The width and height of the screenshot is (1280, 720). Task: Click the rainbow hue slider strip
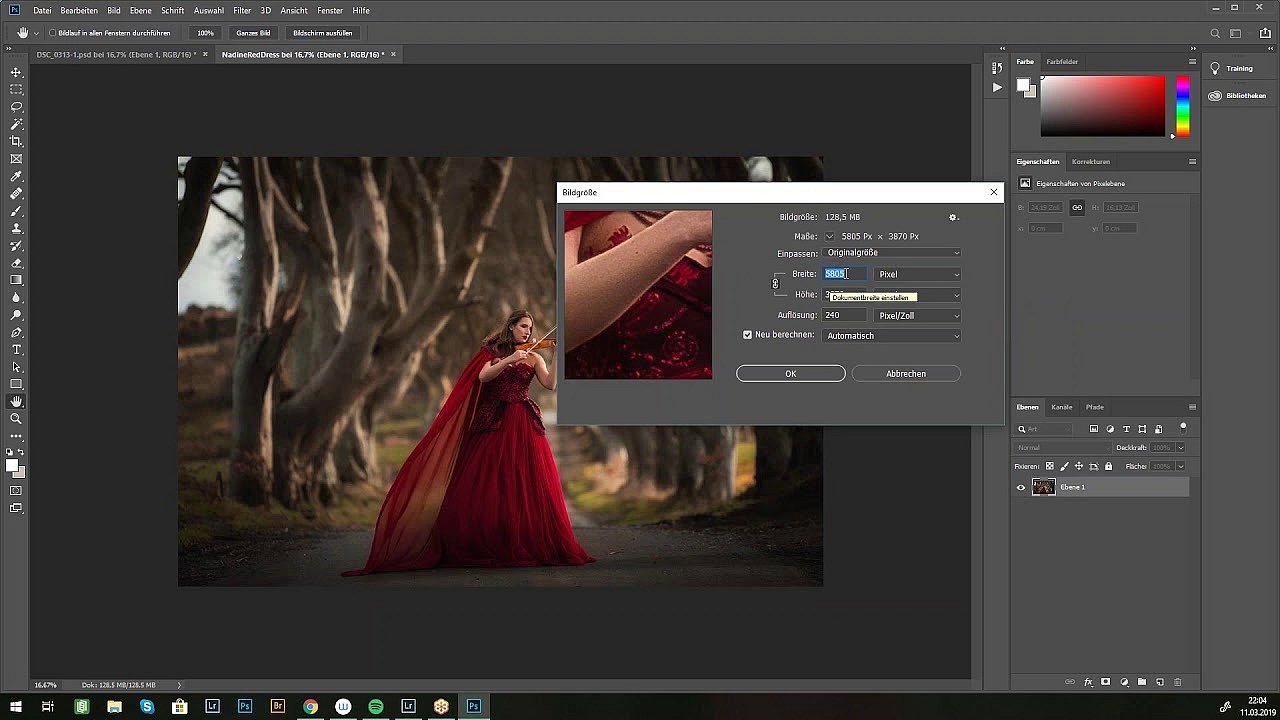click(1182, 105)
